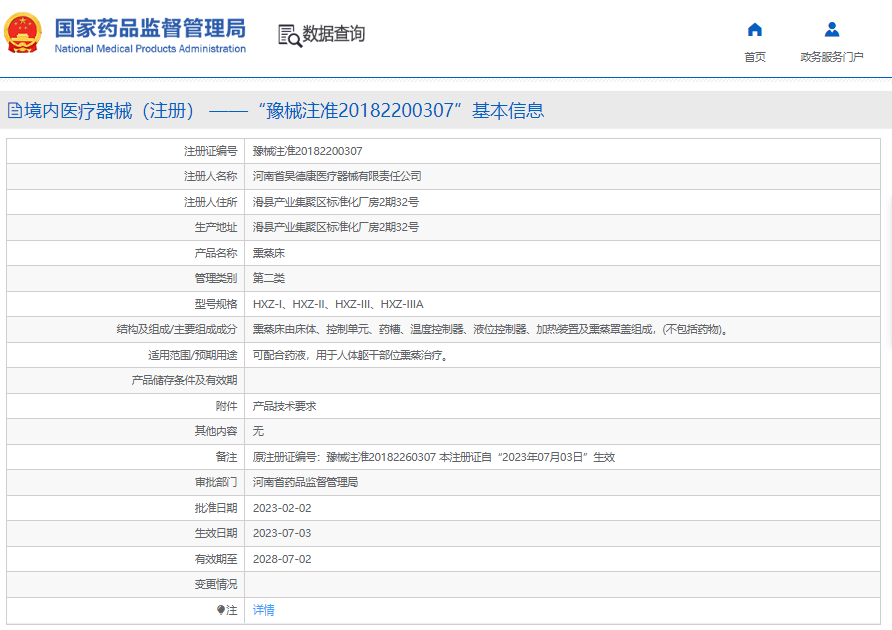Click the document icon beside 境内医疗器械 title

tap(14, 111)
